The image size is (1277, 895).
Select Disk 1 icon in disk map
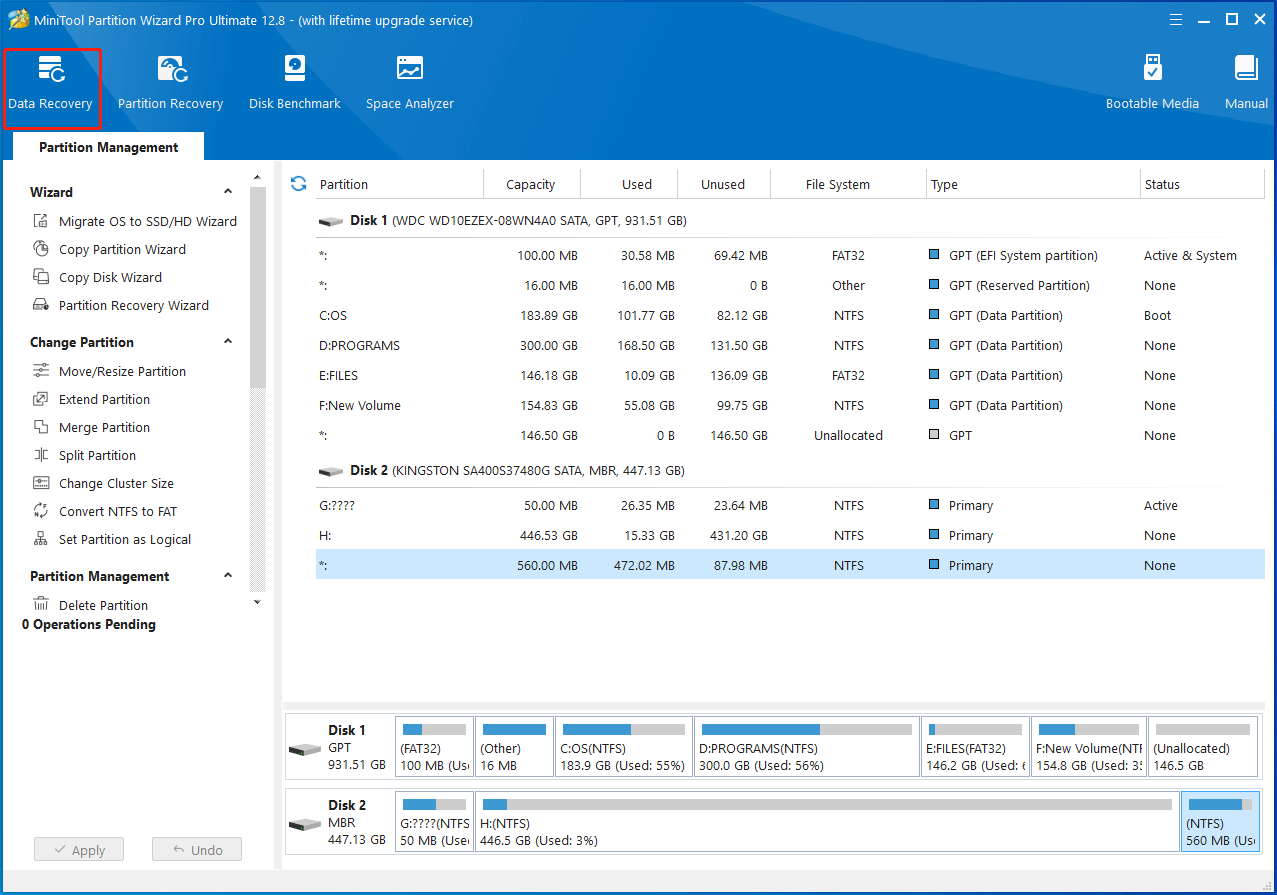(x=304, y=749)
